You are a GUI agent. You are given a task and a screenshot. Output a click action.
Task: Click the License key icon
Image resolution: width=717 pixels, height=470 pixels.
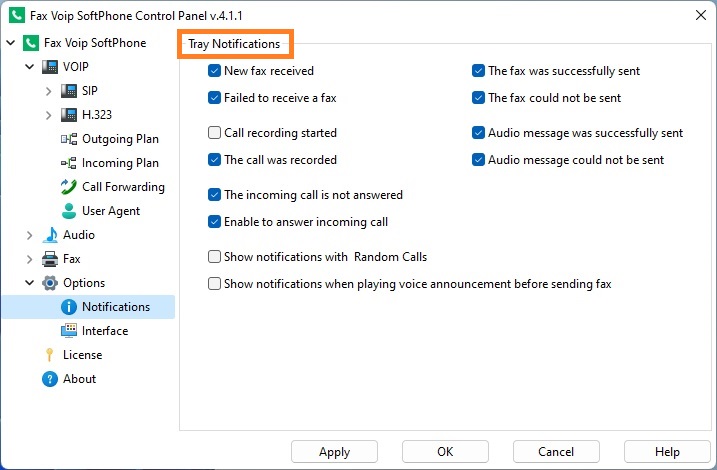[x=50, y=355]
